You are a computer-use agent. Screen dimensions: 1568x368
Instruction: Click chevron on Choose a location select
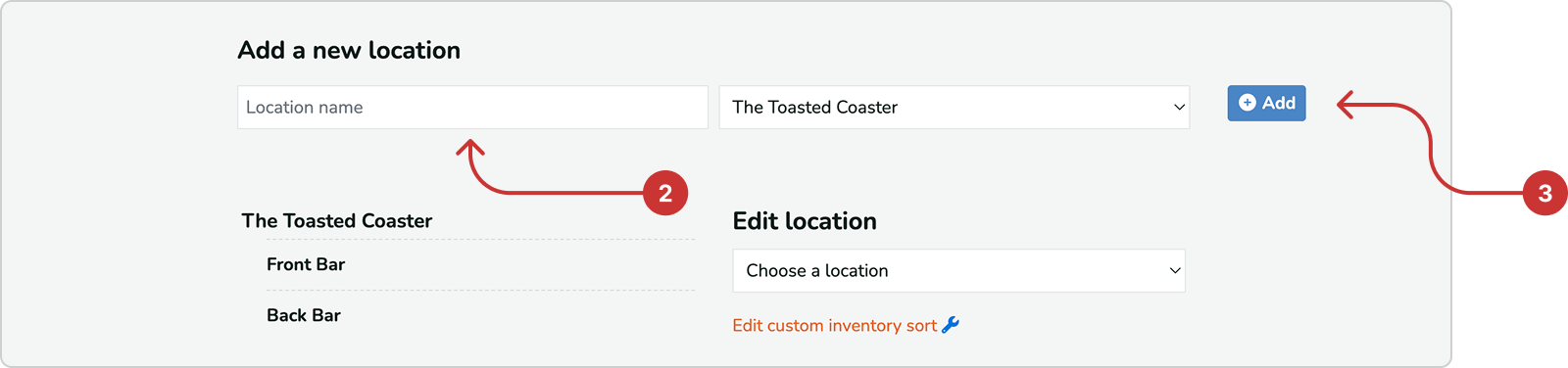point(1175,271)
